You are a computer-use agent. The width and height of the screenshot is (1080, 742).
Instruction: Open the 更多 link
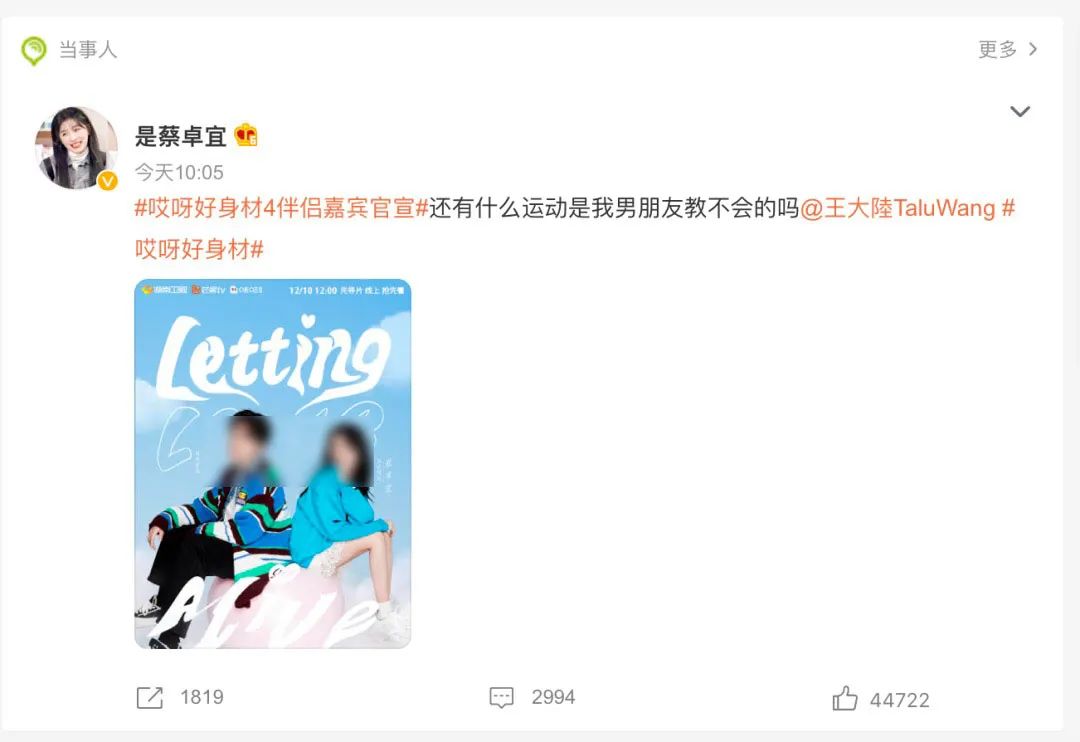[997, 49]
